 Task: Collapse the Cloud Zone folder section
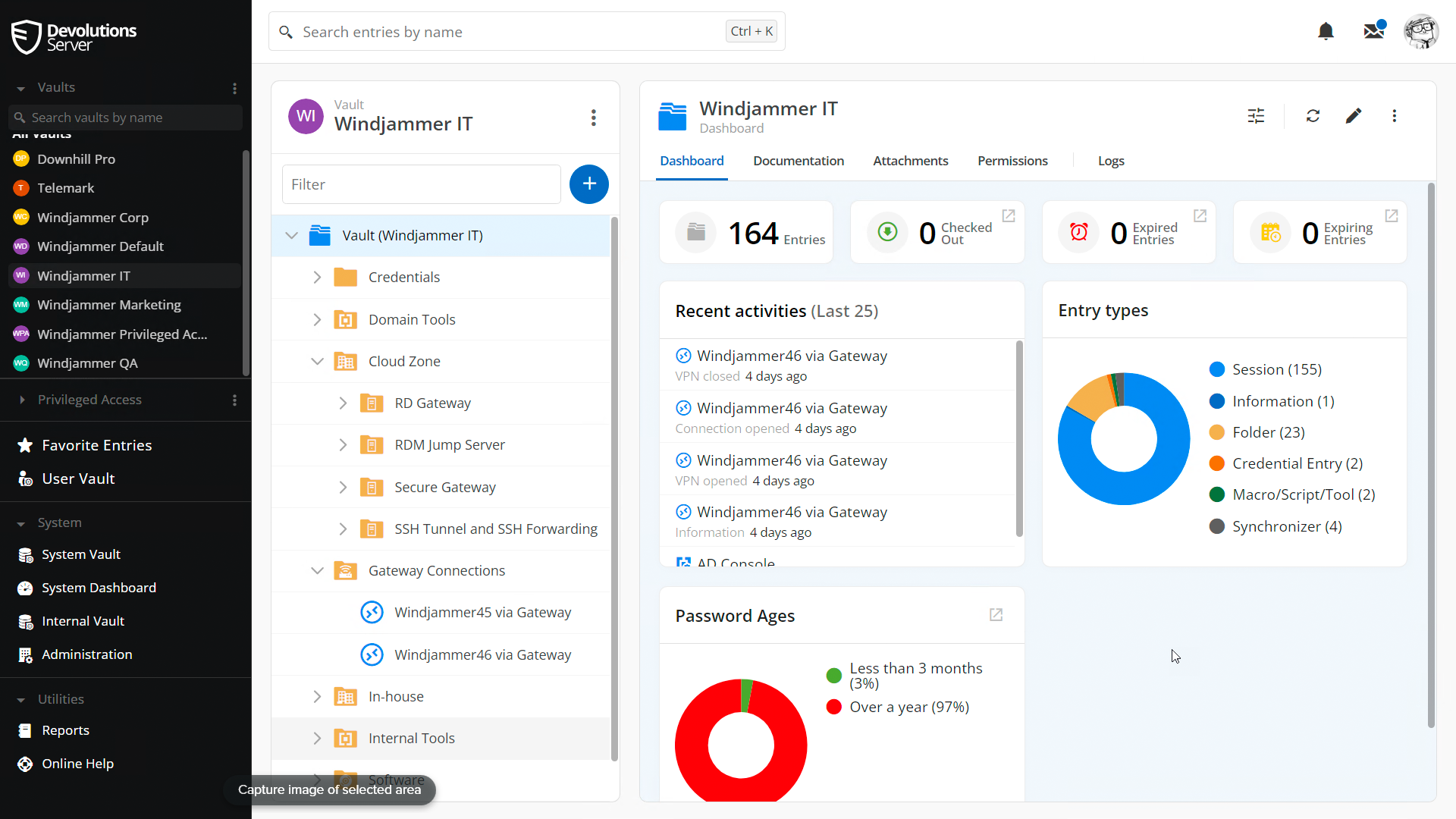pyautogui.click(x=318, y=361)
